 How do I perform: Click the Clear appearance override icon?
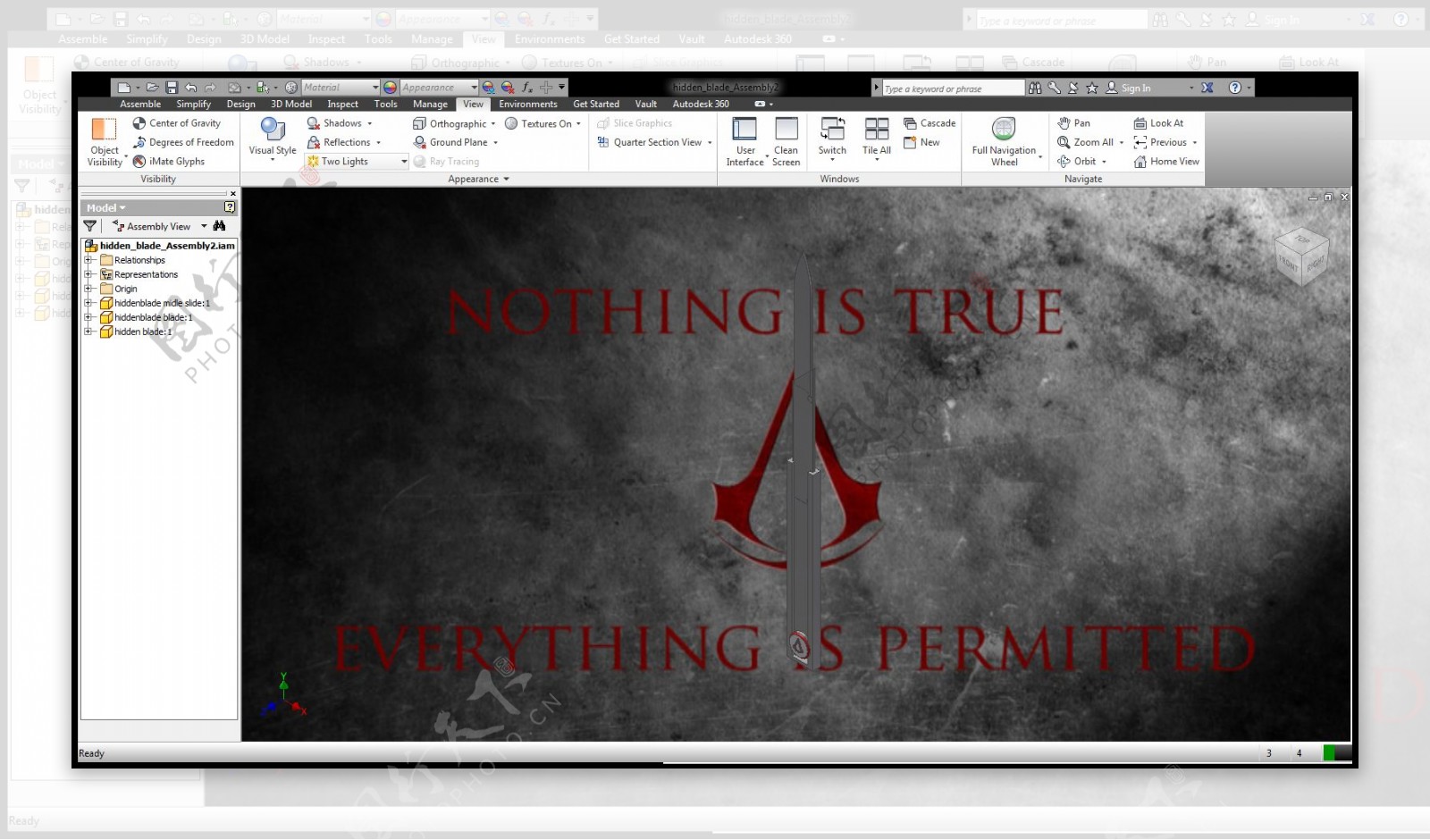click(508, 88)
